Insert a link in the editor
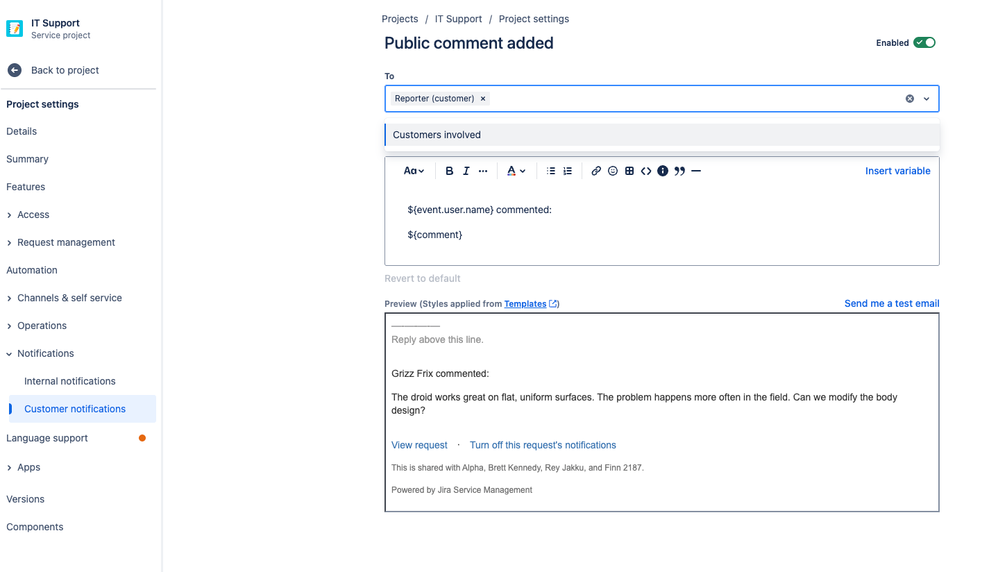Image resolution: width=998 pixels, height=572 pixels. click(596, 171)
